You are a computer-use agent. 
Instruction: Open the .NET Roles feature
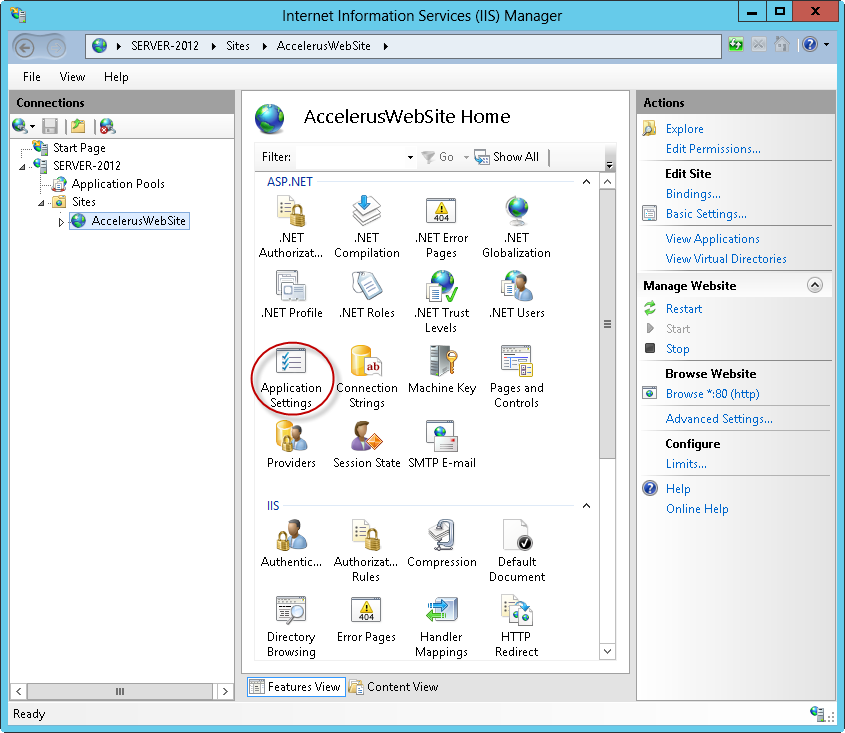366,295
